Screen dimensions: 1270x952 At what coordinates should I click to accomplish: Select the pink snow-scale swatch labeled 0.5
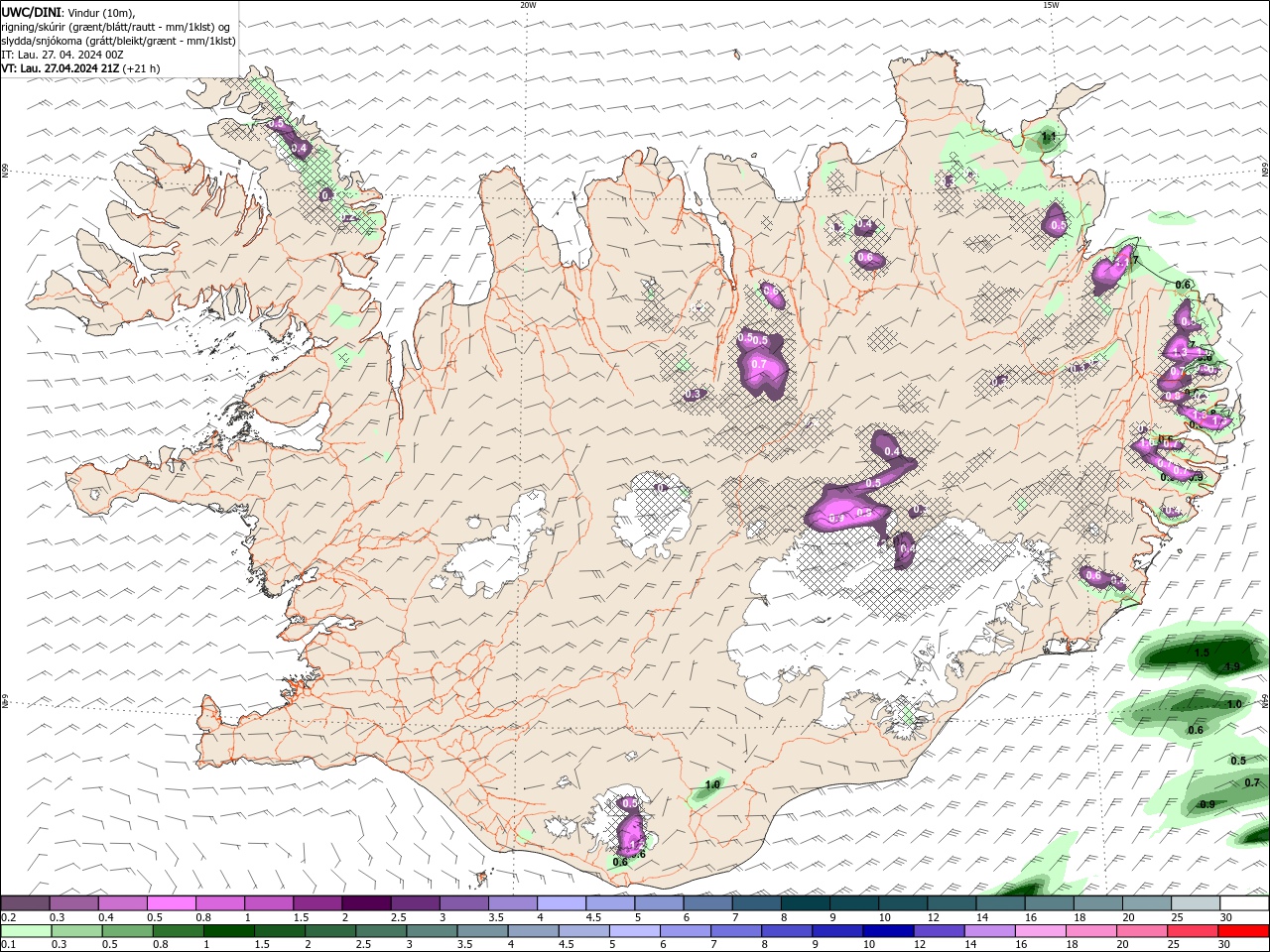[171, 903]
